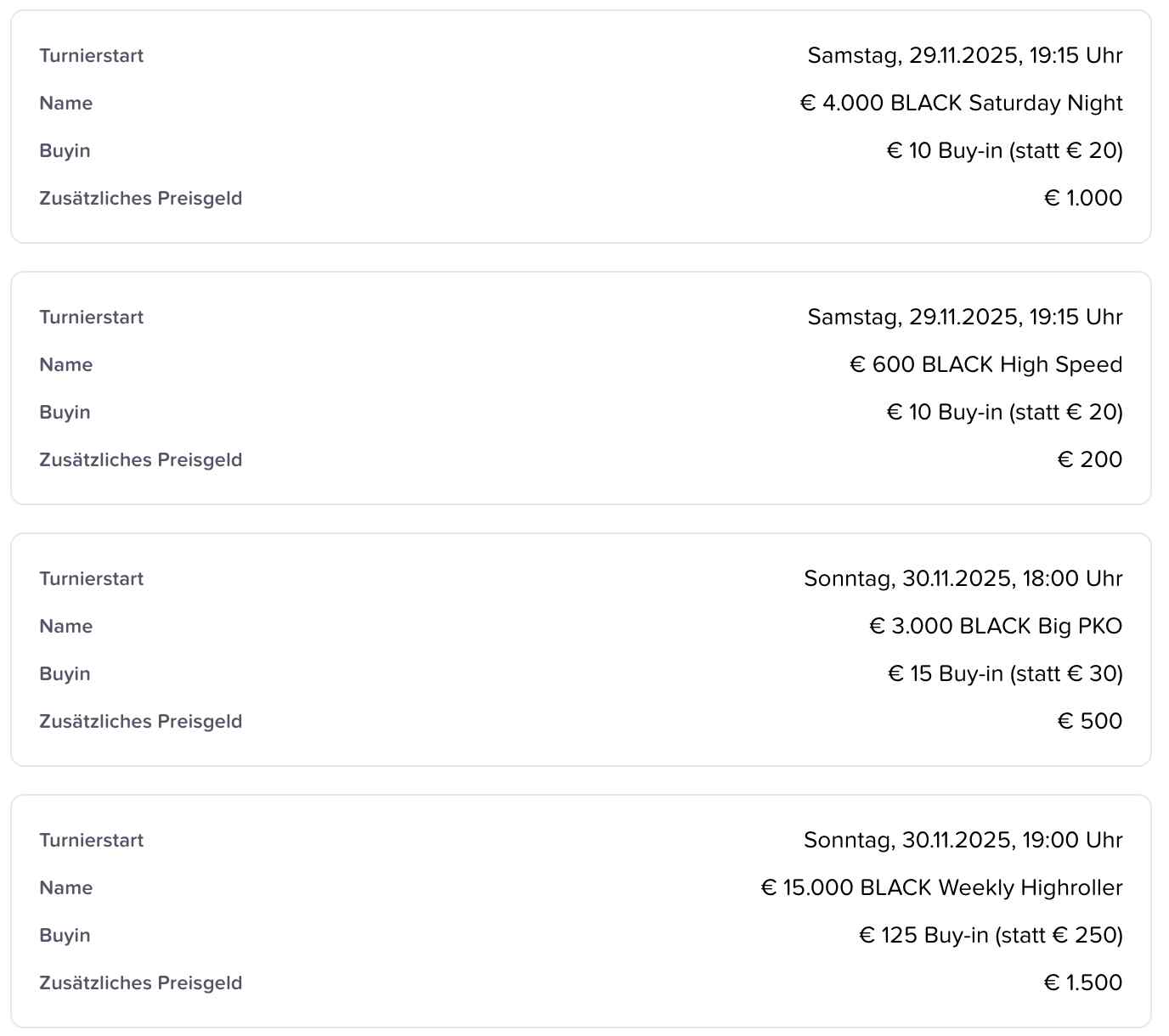Click the € 3.000 BLACK Big PKO name
The image size is (1169, 1036).
[x=996, y=626]
